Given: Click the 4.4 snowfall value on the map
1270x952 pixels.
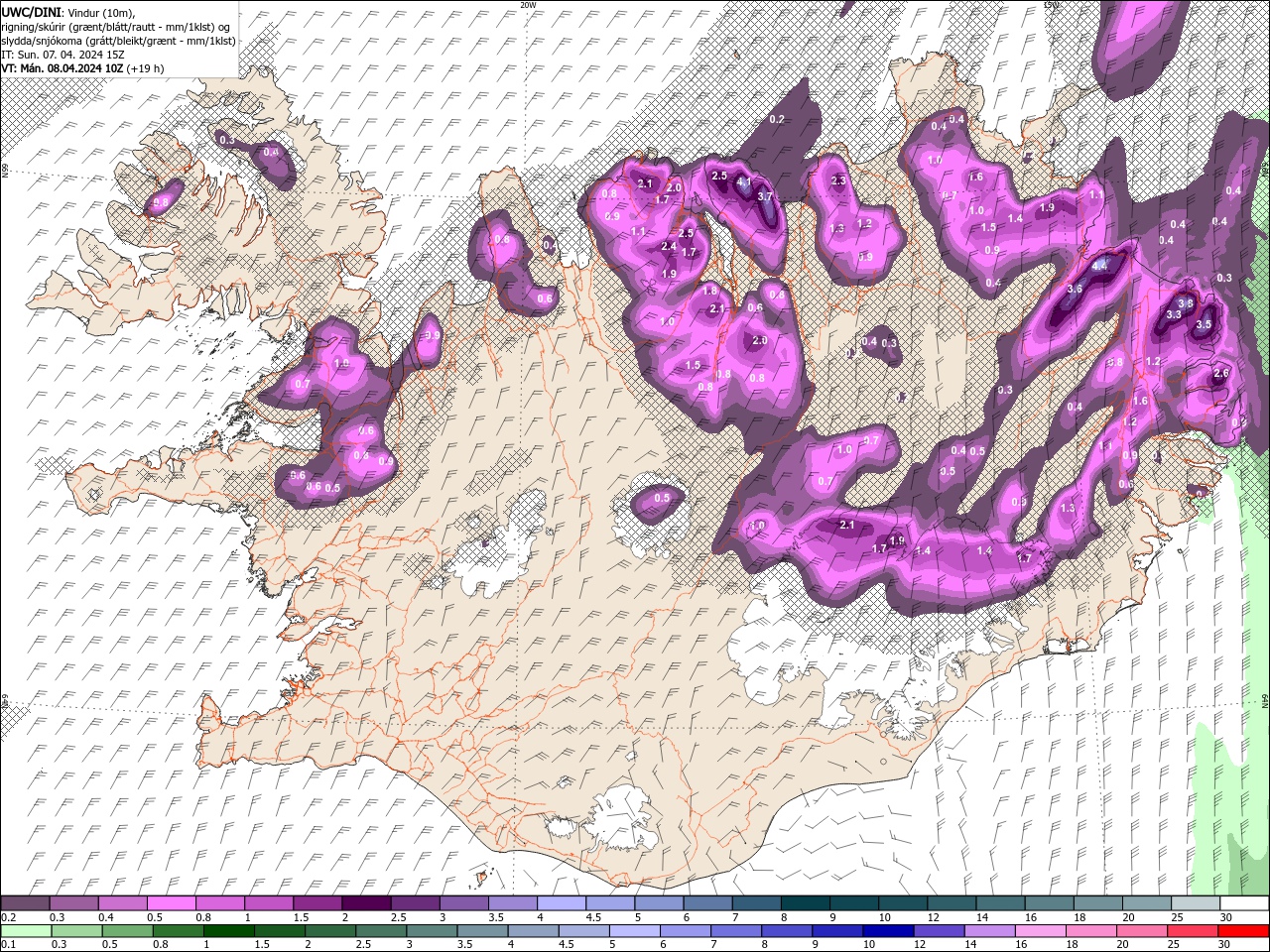Looking at the screenshot, I should (x=1099, y=266).
